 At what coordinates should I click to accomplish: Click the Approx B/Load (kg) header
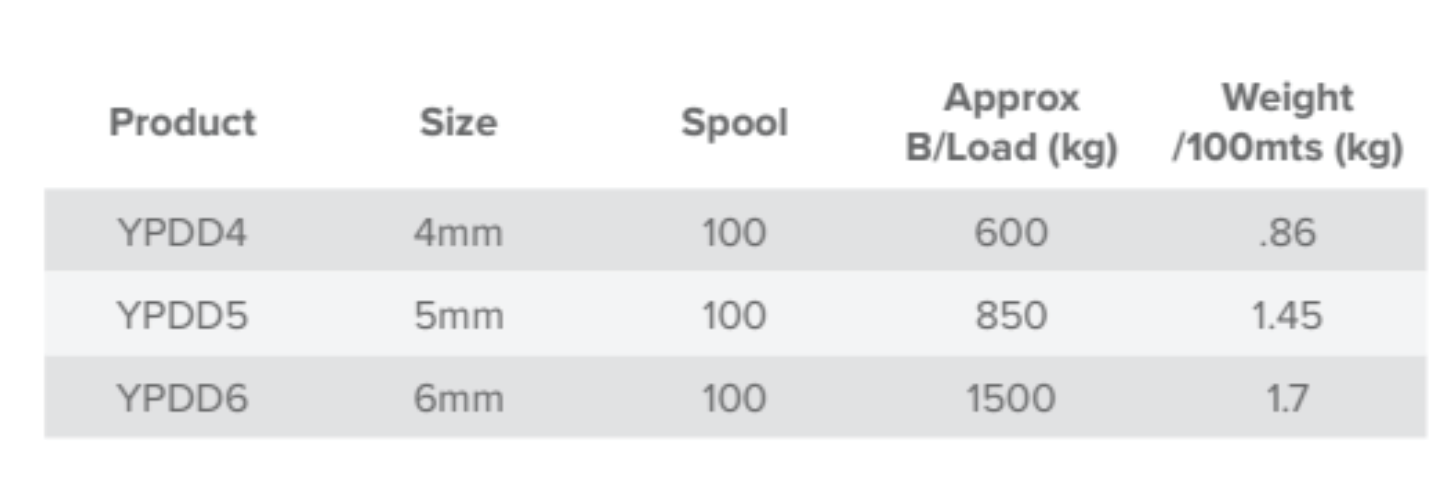[1011, 123]
